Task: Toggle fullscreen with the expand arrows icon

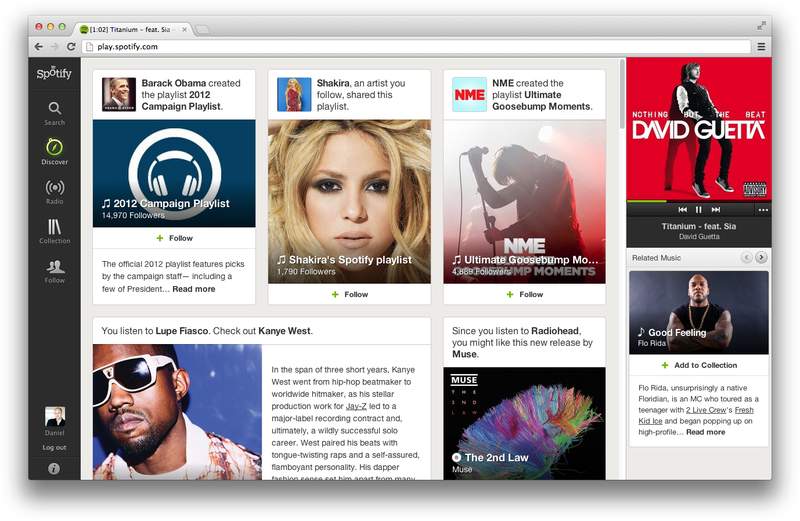Action: [762, 25]
